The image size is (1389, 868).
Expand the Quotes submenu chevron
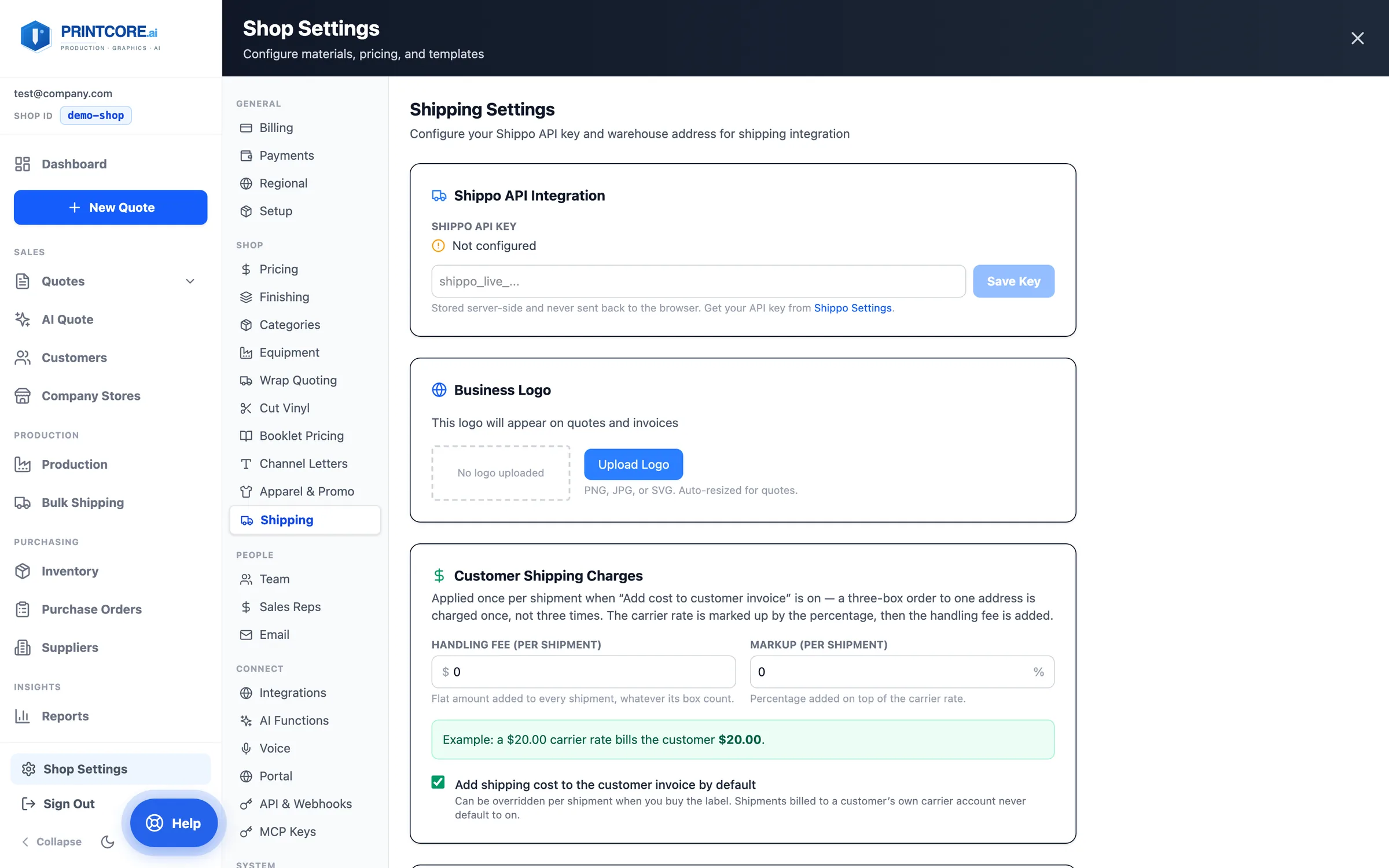(x=190, y=281)
